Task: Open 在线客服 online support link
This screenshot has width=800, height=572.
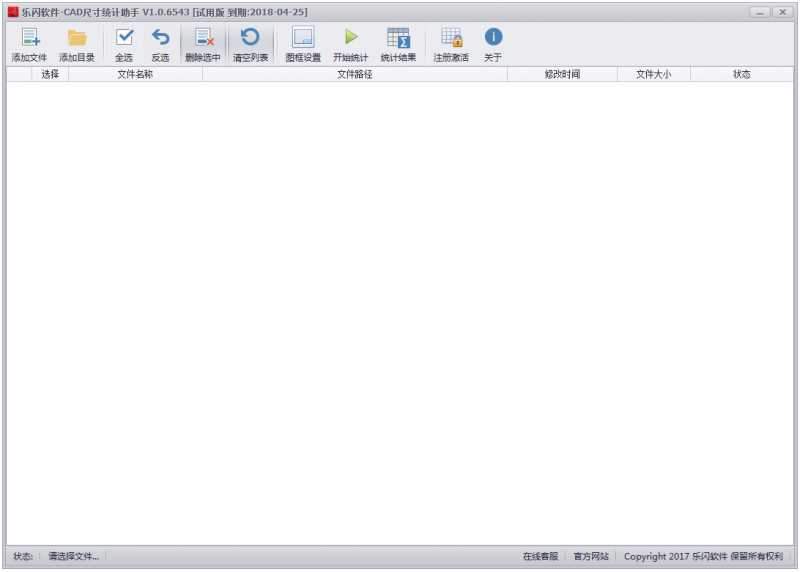Action: click(x=540, y=556)
